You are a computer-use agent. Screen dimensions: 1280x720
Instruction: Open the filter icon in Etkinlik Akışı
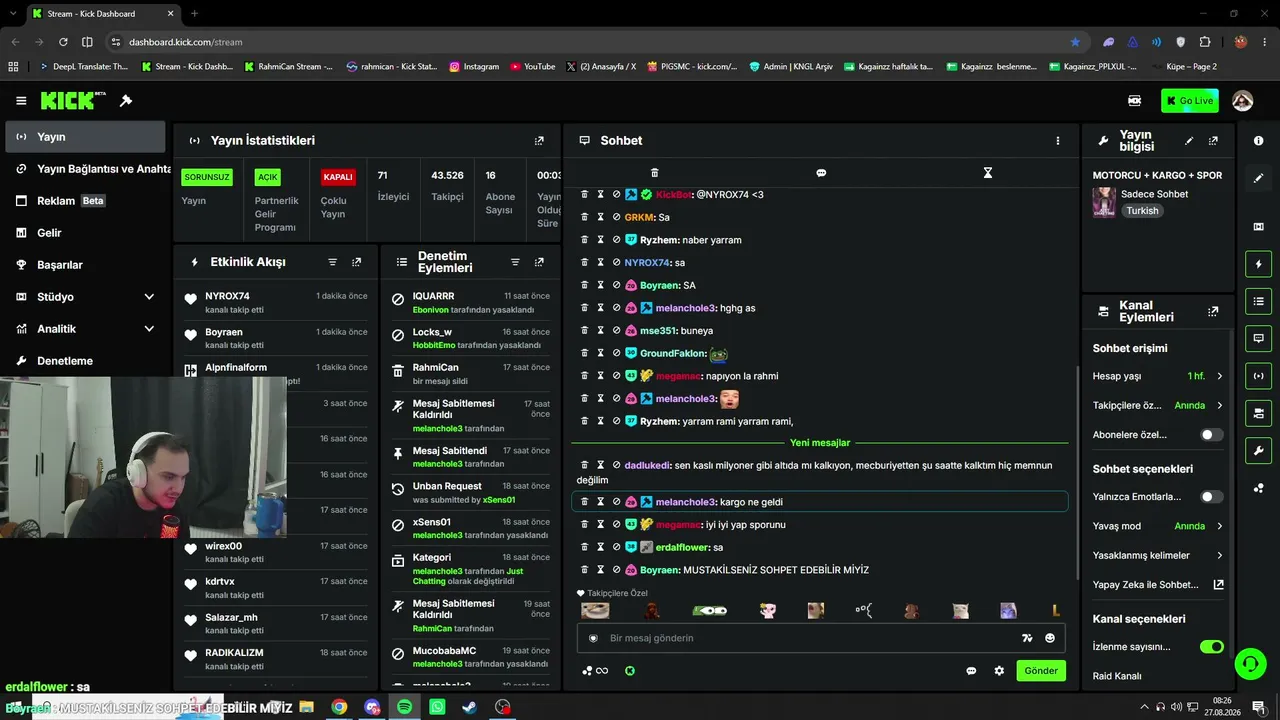coord(333,262)
